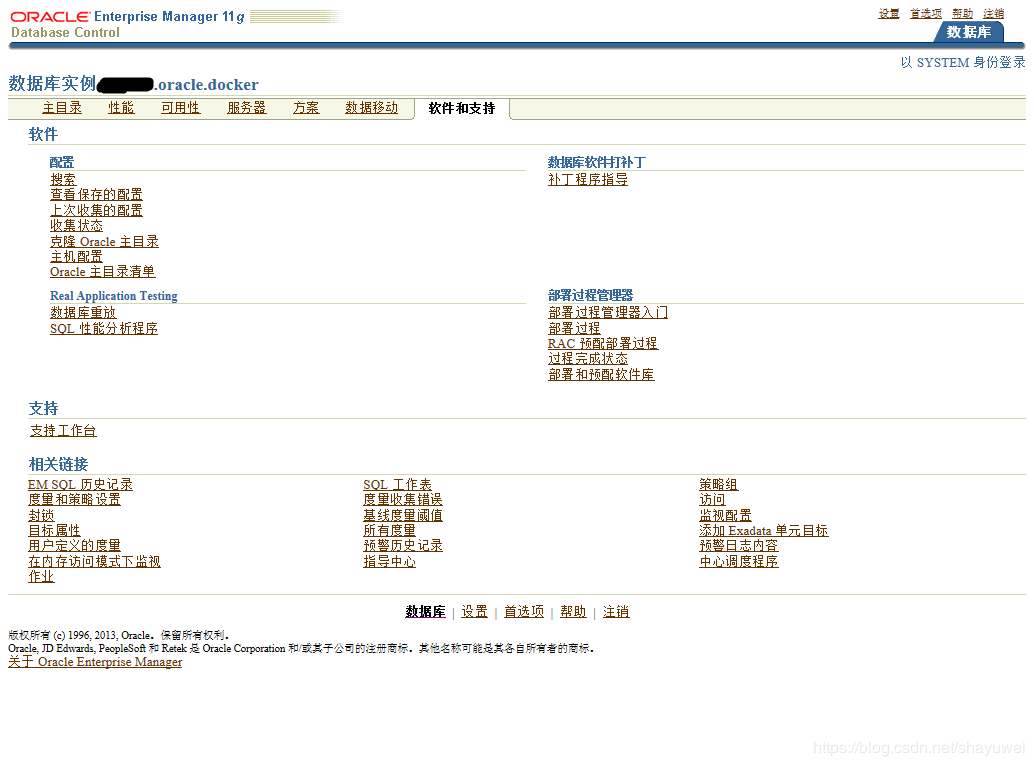Open the 主机配置 link
Image resolution: width=1034 pixels, height=766 pixels.
(76, 256)
